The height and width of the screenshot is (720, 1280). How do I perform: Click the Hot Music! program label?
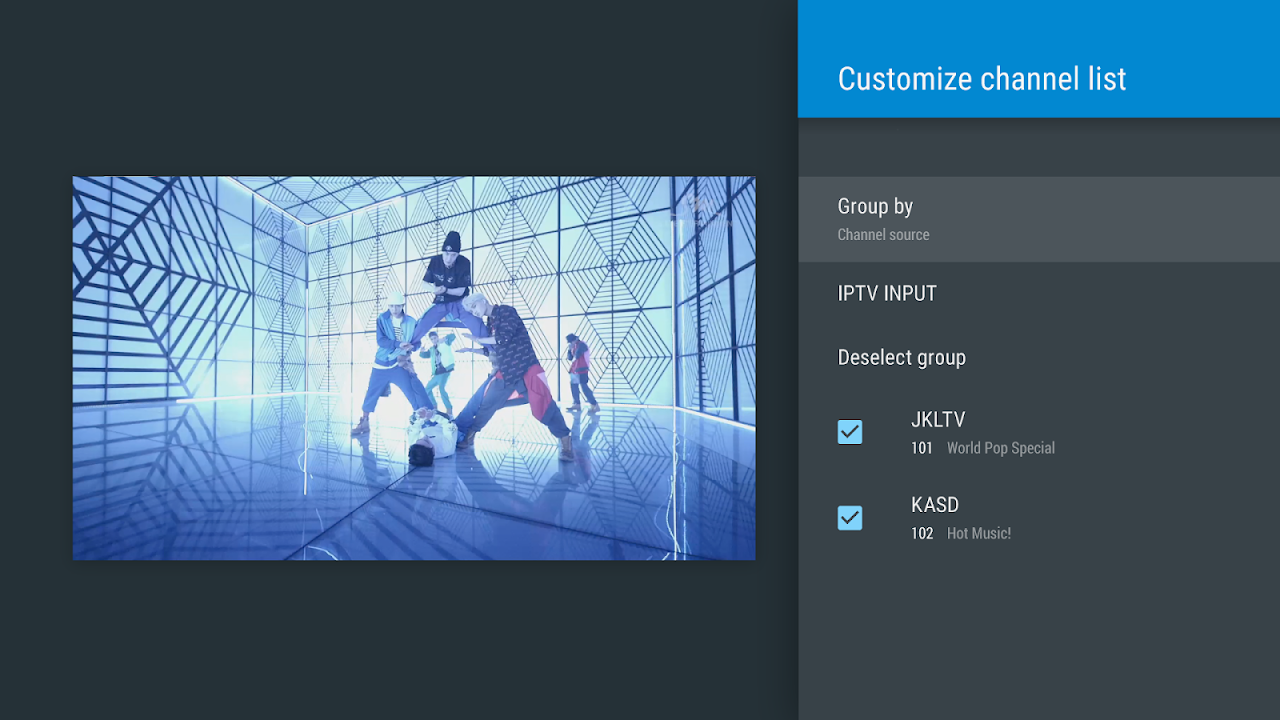tap(979, 533)
